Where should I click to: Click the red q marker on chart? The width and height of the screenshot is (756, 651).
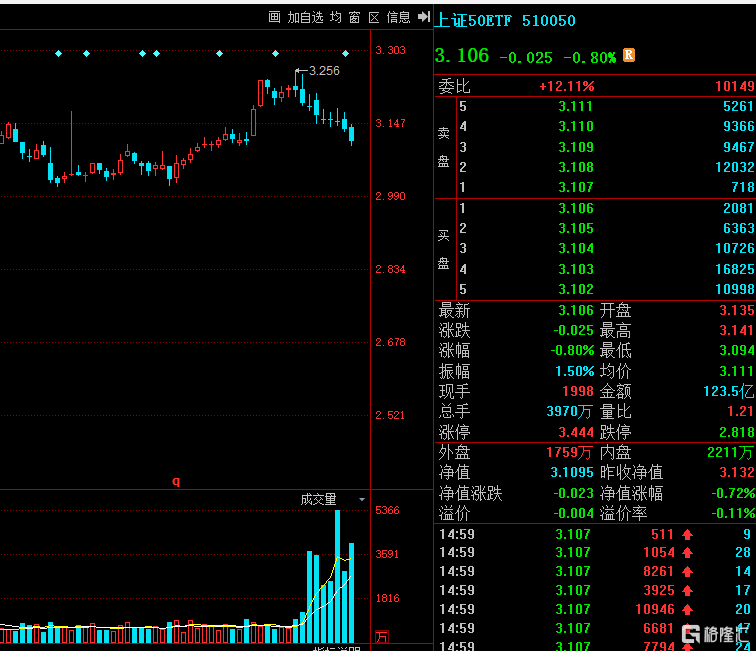pyautogui.click(x=176, y=481)
